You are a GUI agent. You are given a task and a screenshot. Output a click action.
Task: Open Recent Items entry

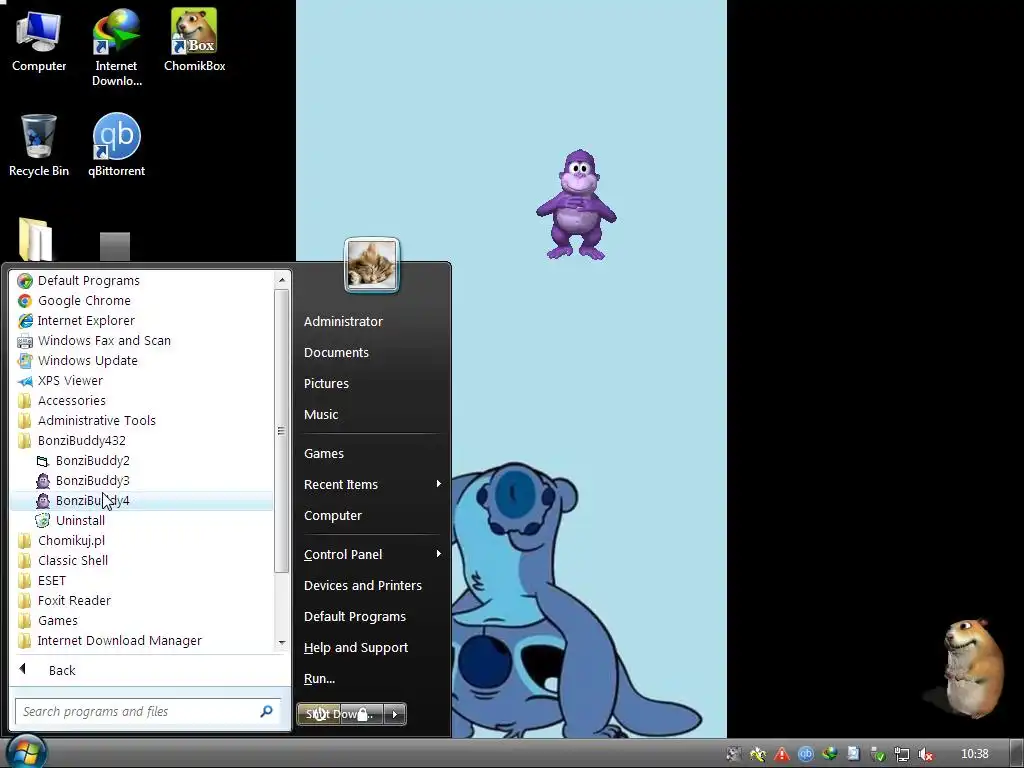pyautogui.click(x=371, y=485)
